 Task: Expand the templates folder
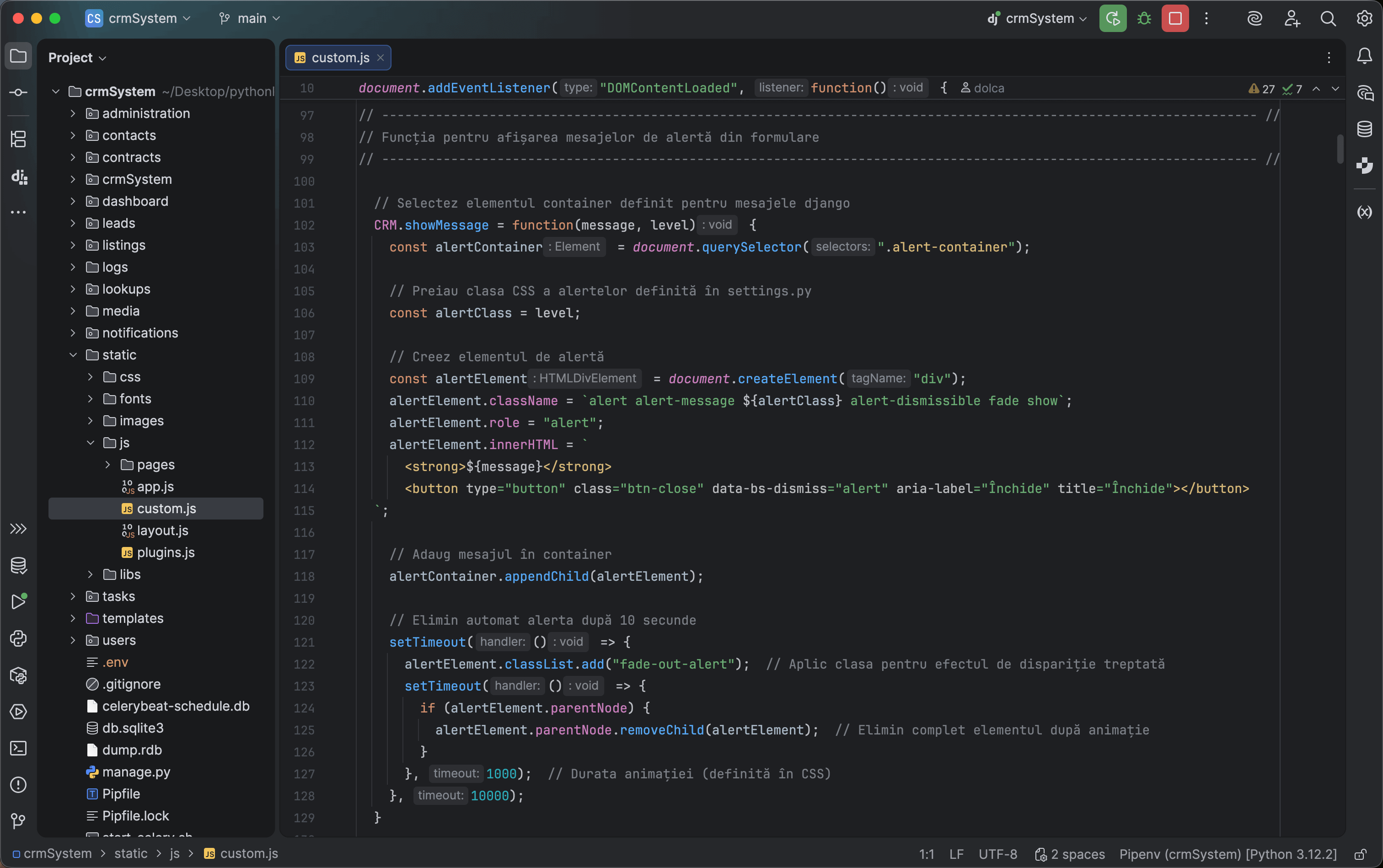73,618
